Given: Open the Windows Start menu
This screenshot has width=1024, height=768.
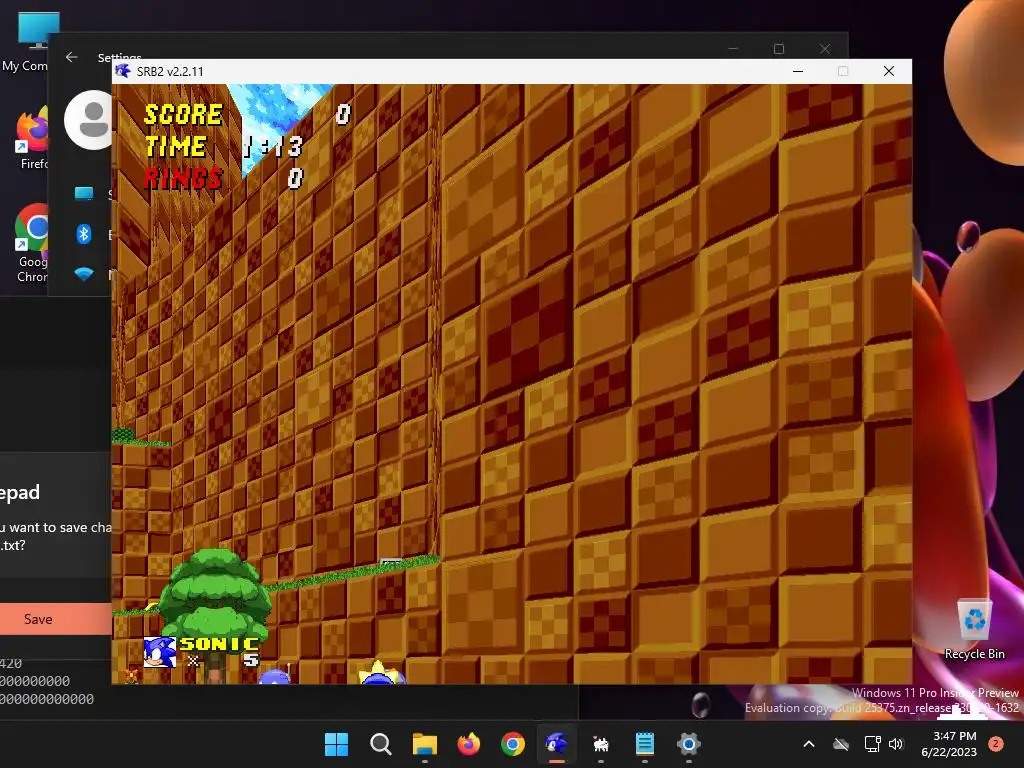Looking at the screenshot, I should pos(336,743).
